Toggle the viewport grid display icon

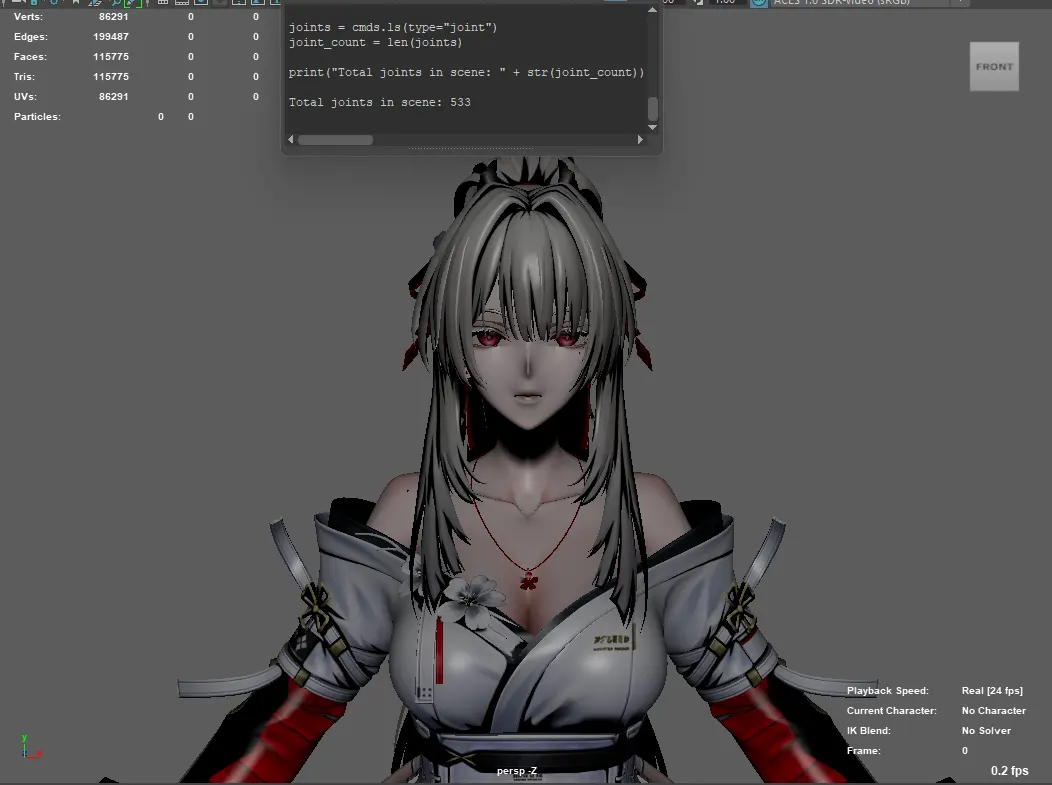162,2
